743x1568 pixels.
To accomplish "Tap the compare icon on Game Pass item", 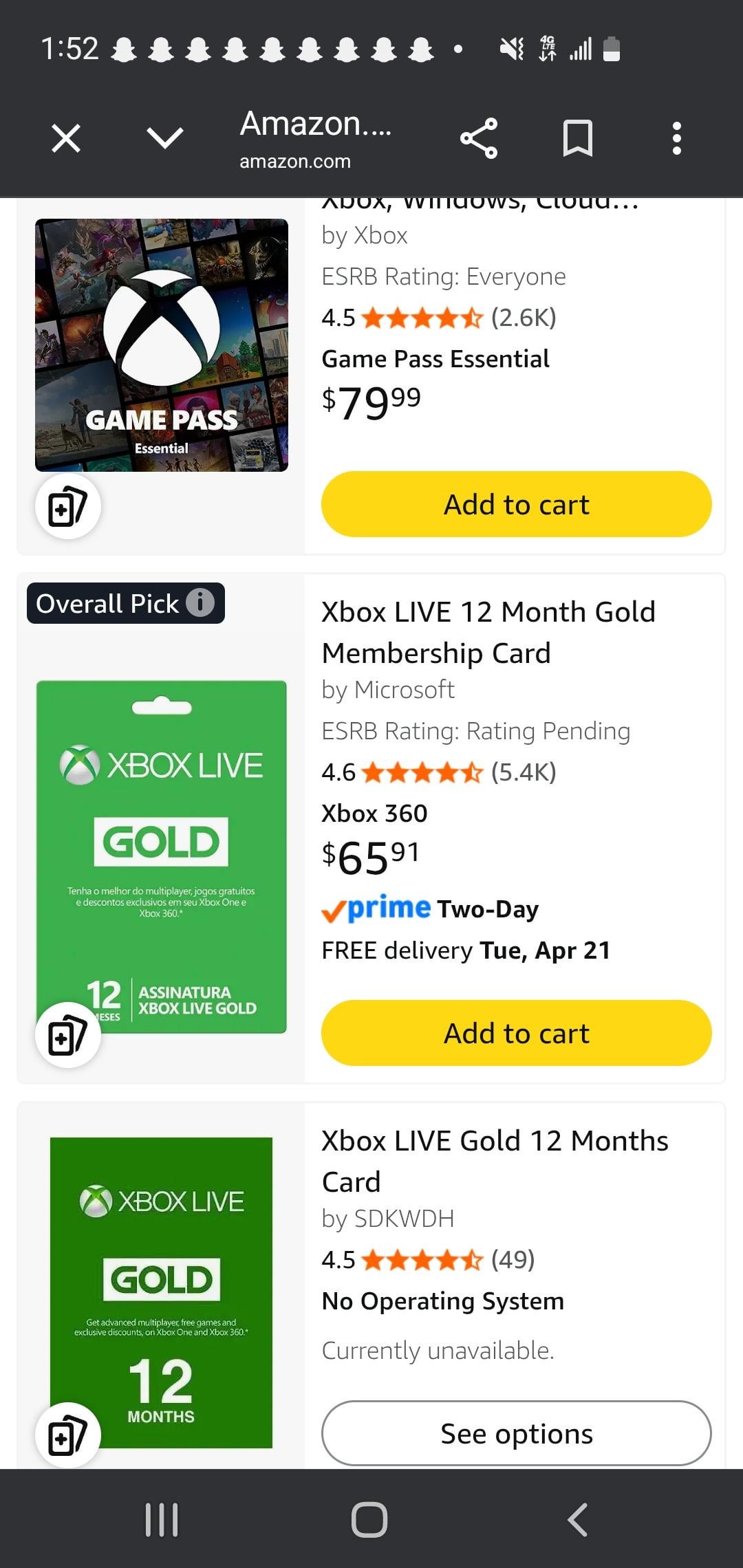I will click(68, 507).
